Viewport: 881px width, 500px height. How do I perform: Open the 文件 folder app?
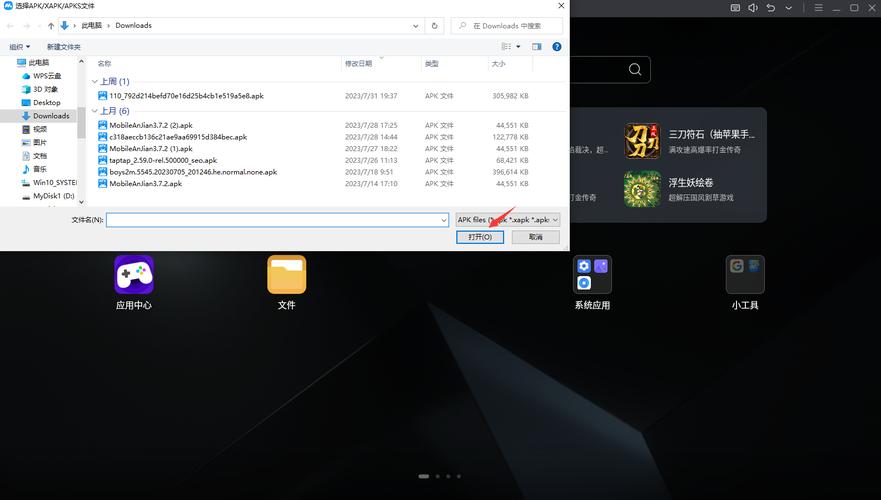click(287, 275)
